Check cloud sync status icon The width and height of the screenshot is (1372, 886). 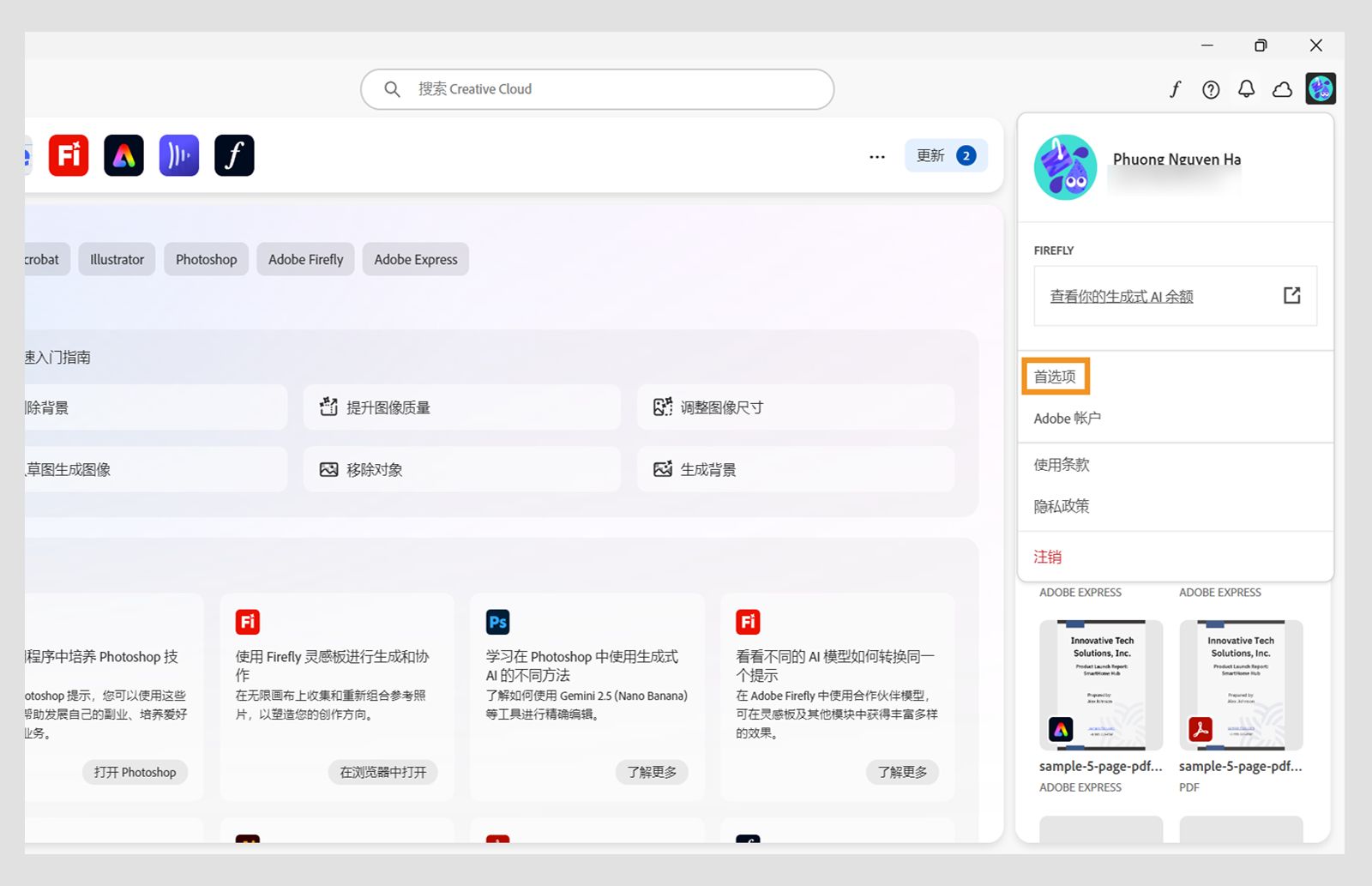[x=1282, y=89]
